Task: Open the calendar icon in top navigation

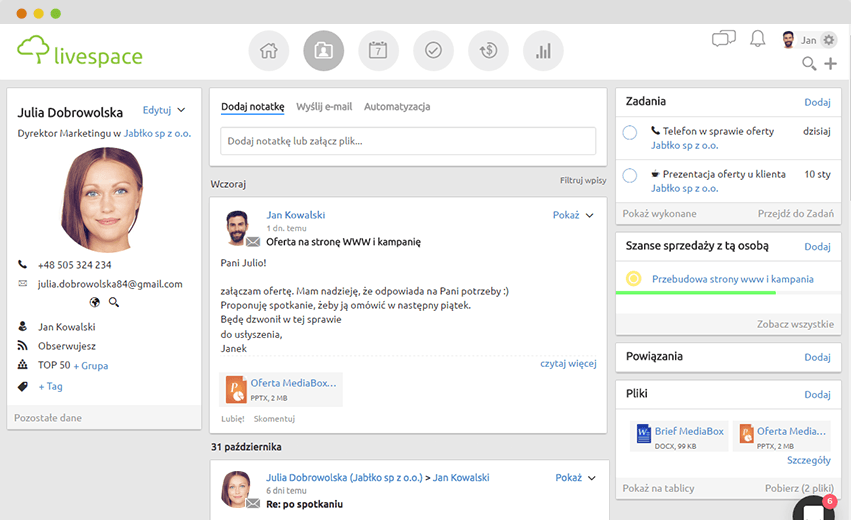Action: (378, 51)
